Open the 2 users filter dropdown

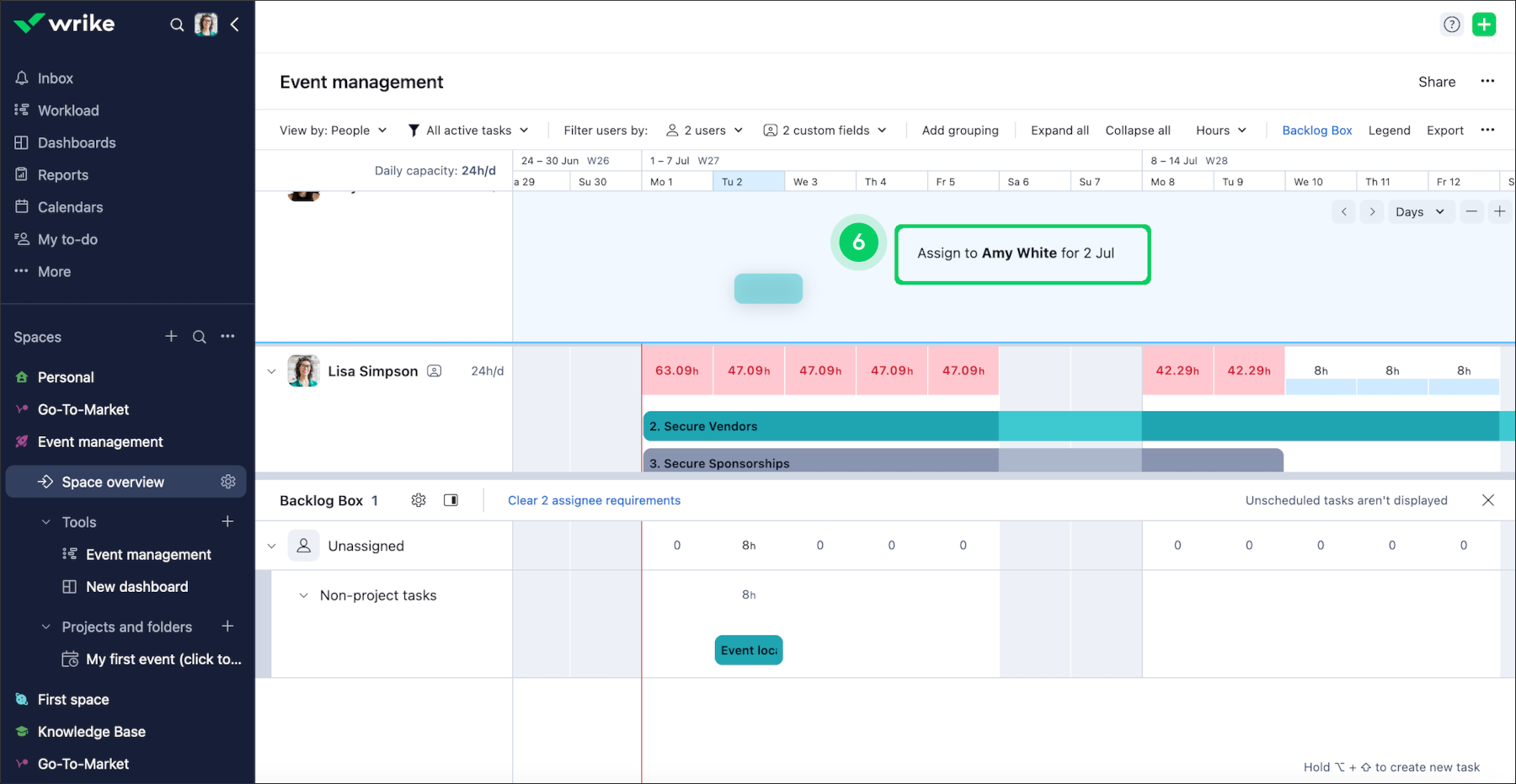click(x=705, y=131)
